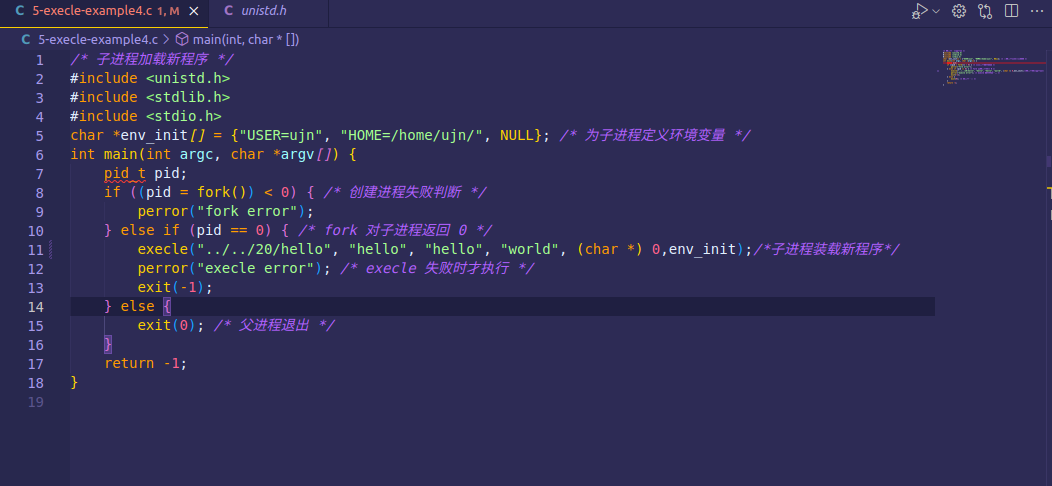Viewport: 1052px width, 486px height.
Task: Click the gear settings icon in editor toolbar
Action: [x=959, y=11]
